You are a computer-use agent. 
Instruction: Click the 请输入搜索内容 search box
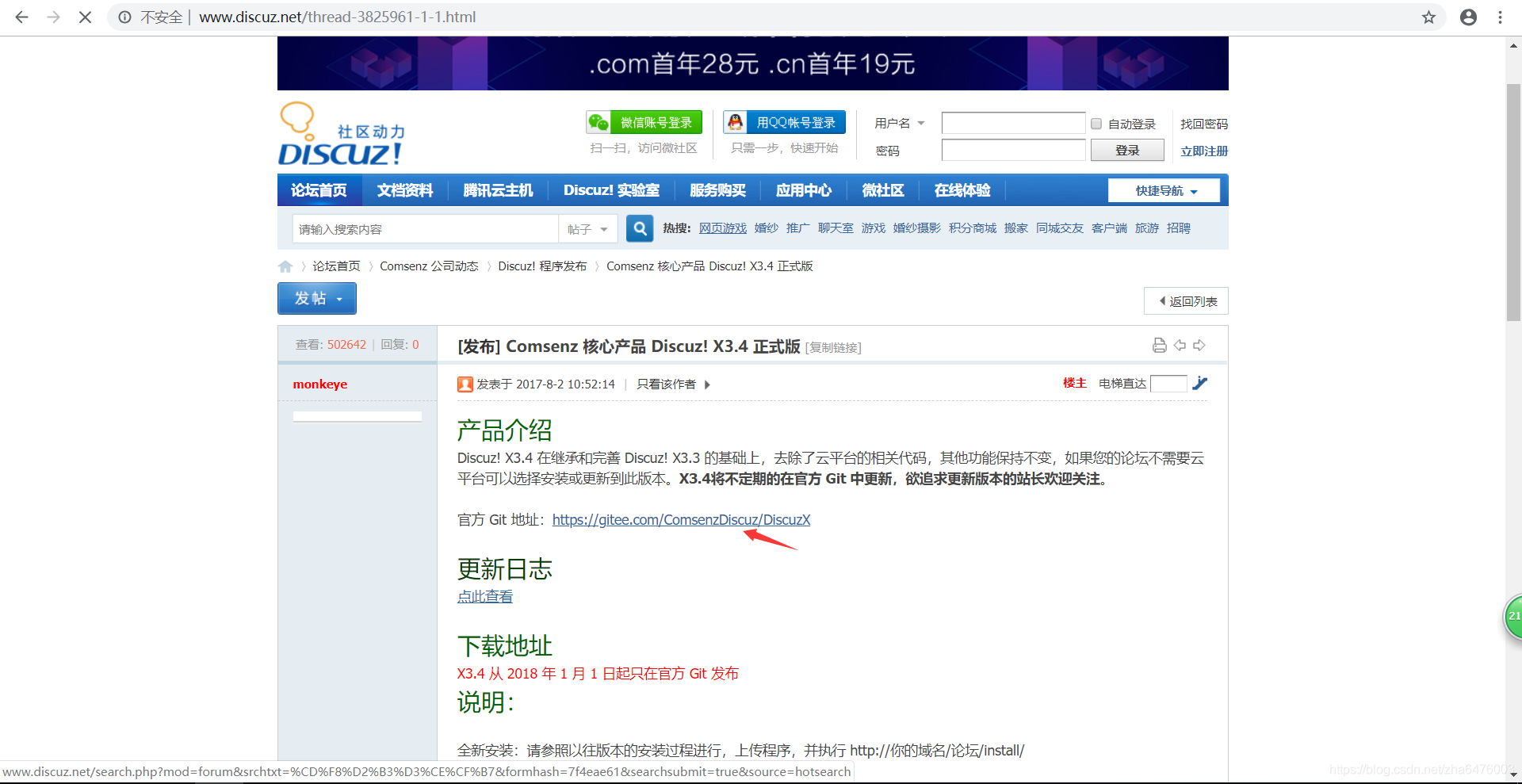point(426,229)
